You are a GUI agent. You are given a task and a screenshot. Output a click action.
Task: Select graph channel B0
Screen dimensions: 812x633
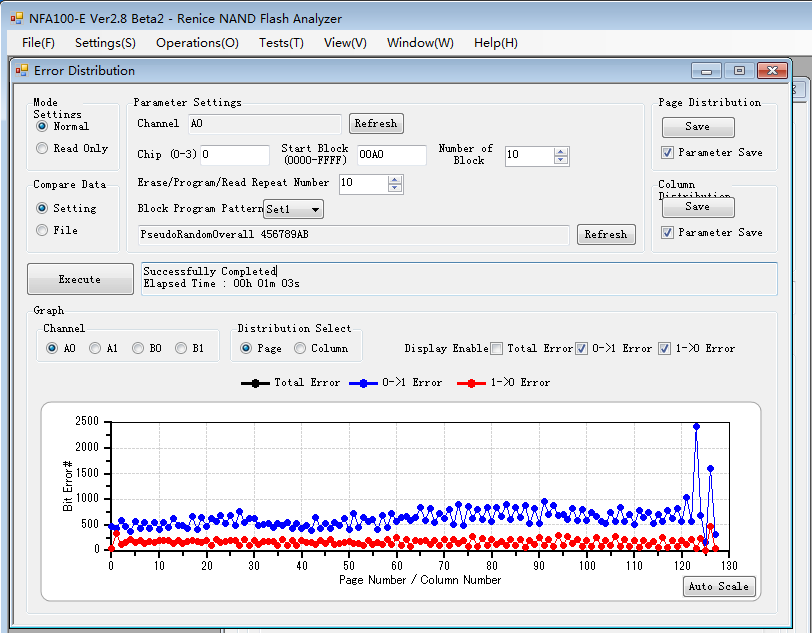point(138,348)
